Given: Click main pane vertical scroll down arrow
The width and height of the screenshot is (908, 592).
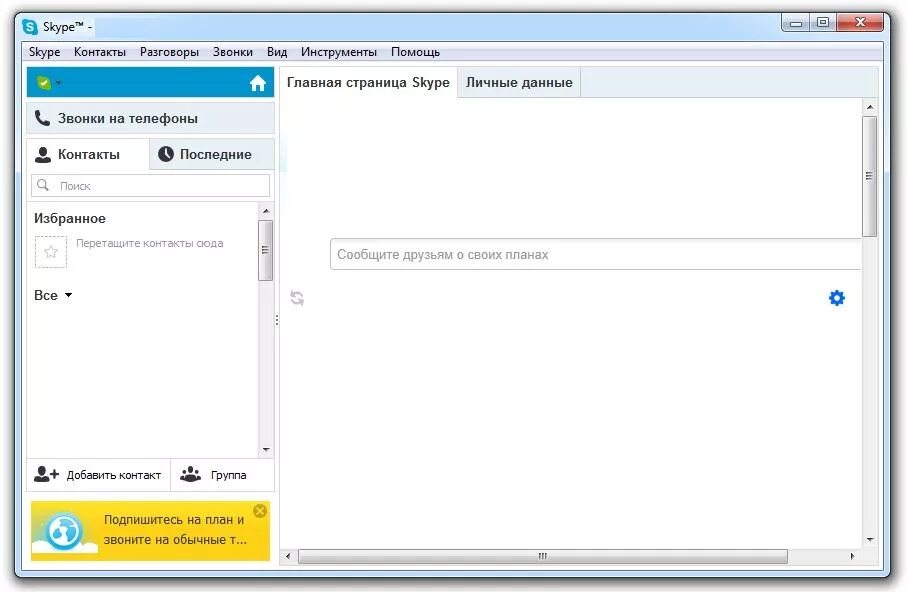Looking at the screenshot, I should 870,539.
